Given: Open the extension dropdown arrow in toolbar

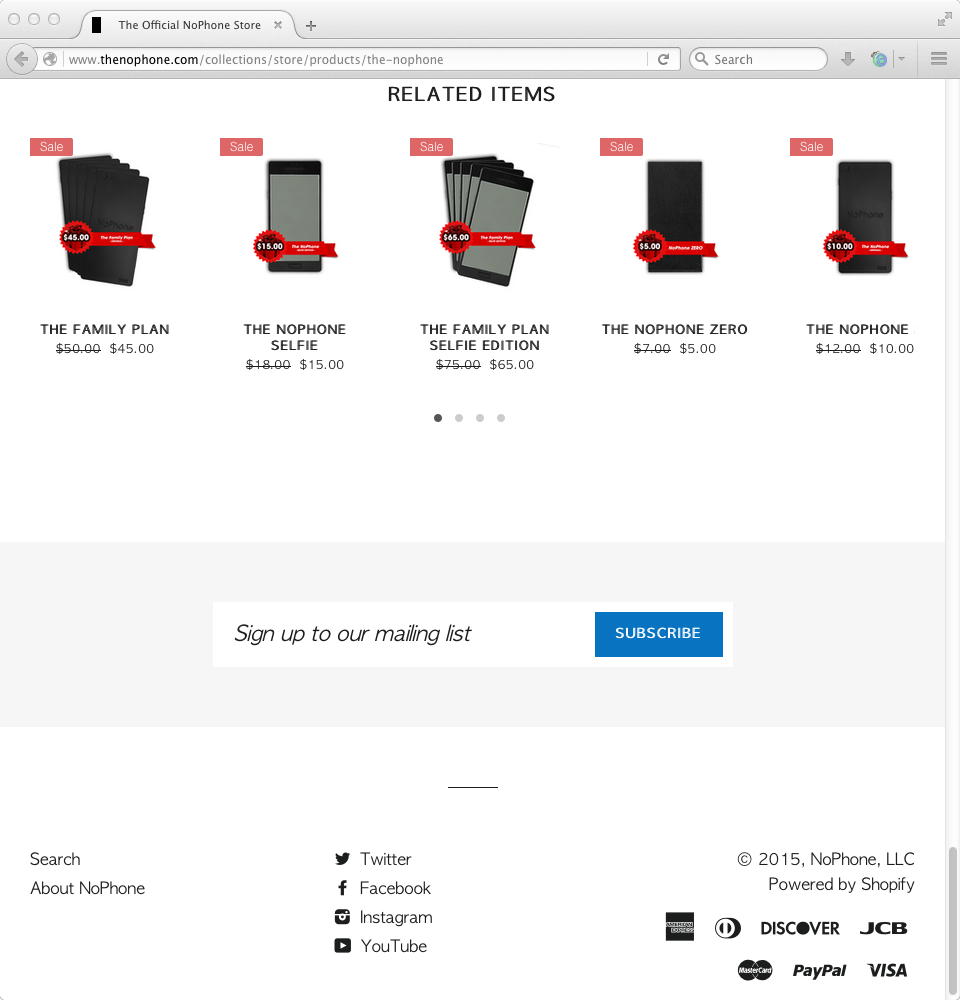Looking at the screenshot, I should 901,59.
